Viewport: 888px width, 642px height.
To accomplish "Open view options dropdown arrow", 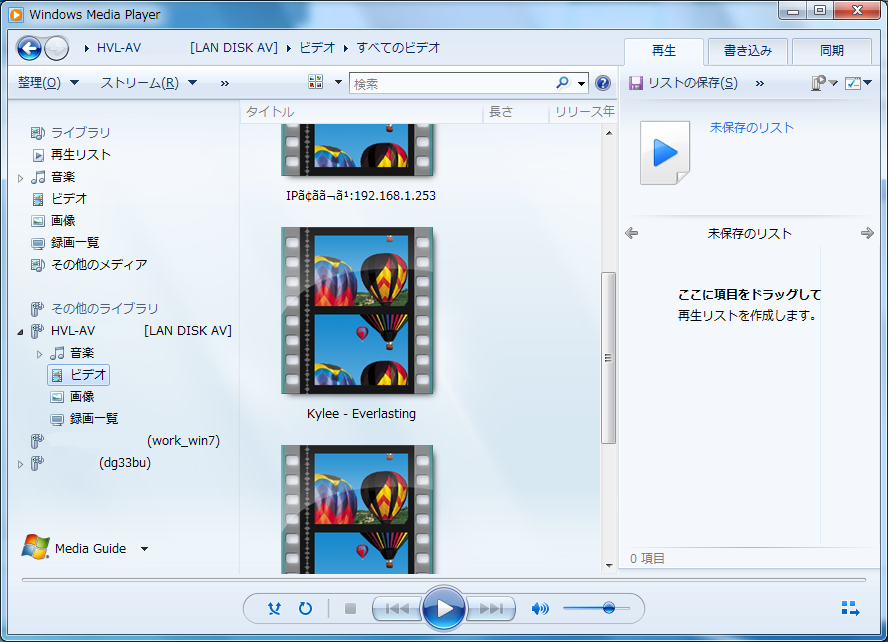I will [x=339, y=82].
